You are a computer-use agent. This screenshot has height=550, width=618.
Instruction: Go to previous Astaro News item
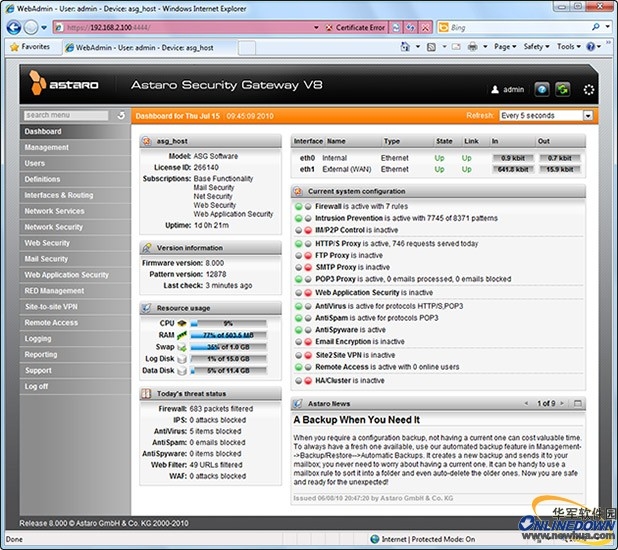(x=526, y=403)
